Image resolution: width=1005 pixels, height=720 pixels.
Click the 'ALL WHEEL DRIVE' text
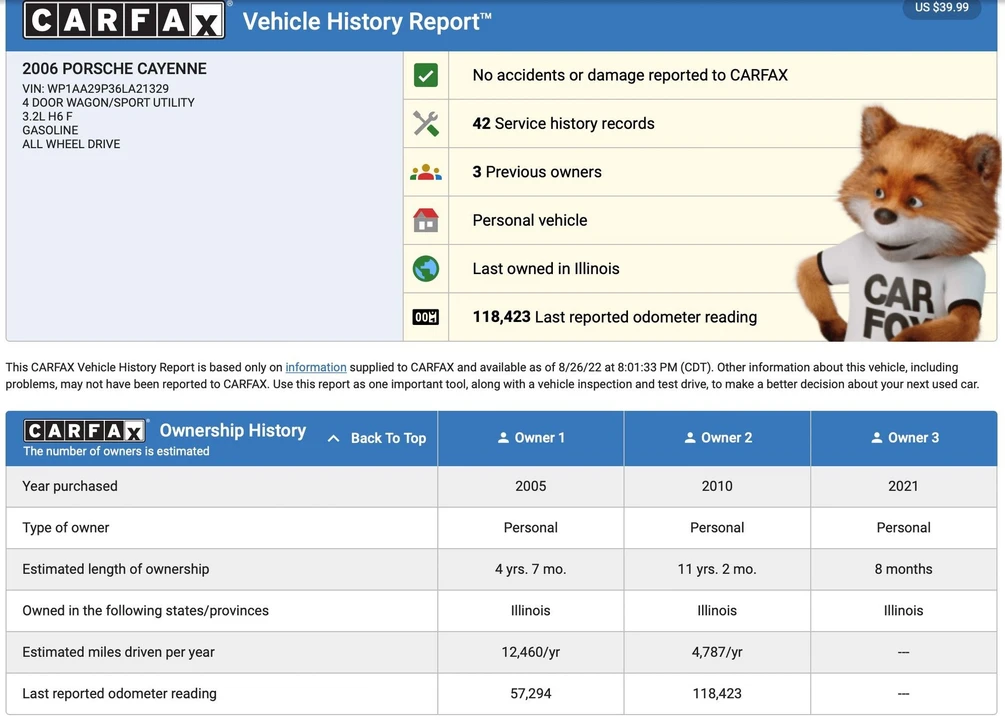[71, 144]
